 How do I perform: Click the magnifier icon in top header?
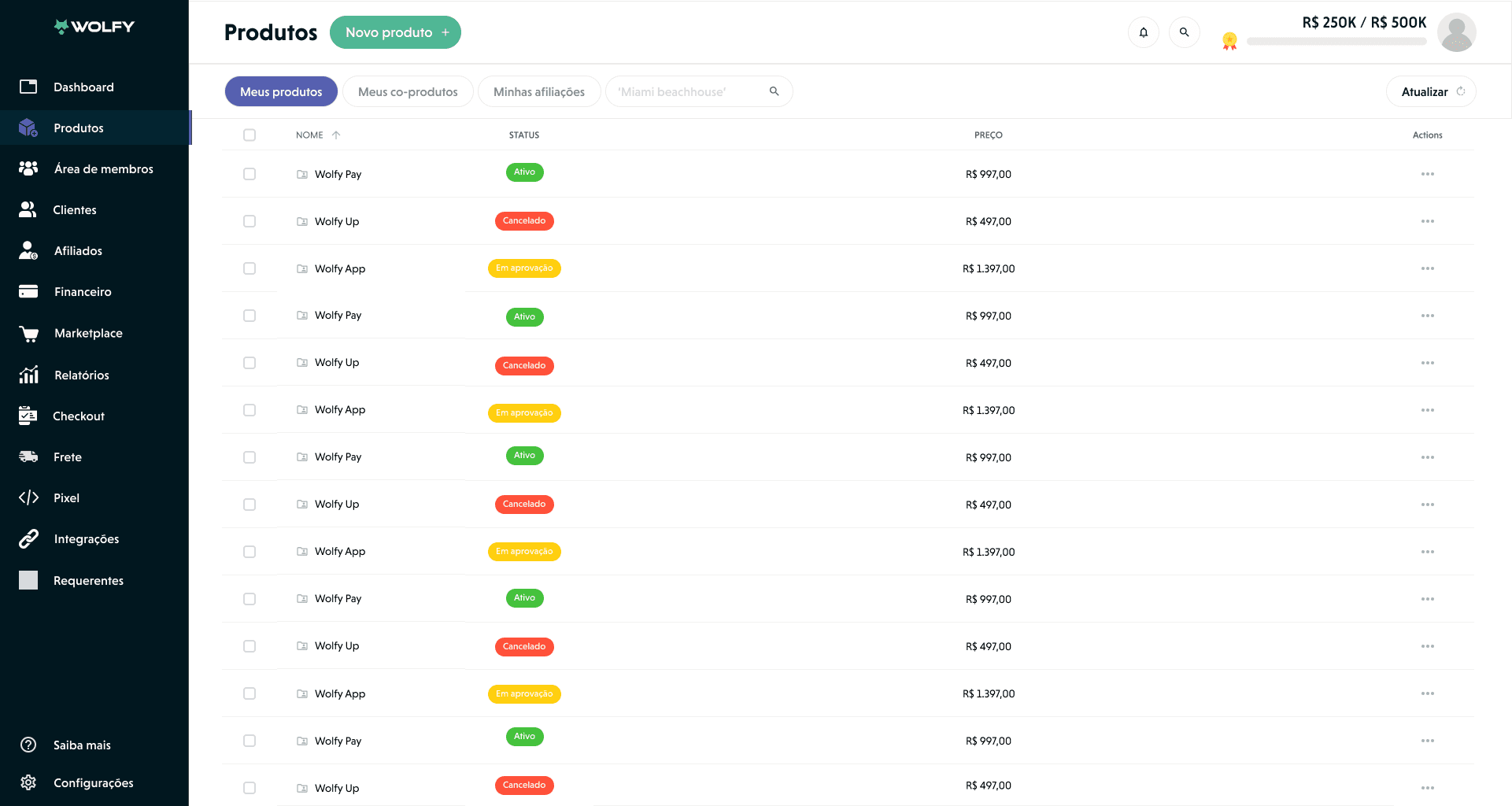1184,32
